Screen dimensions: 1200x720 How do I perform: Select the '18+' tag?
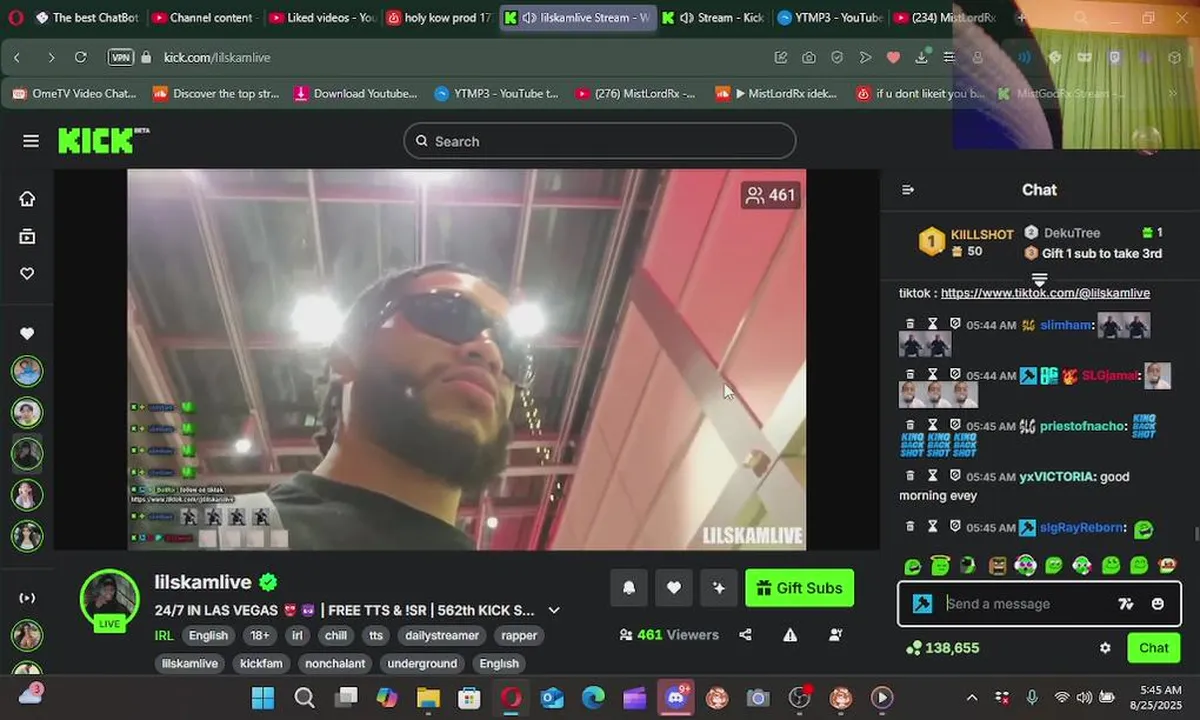click(260, 635)
